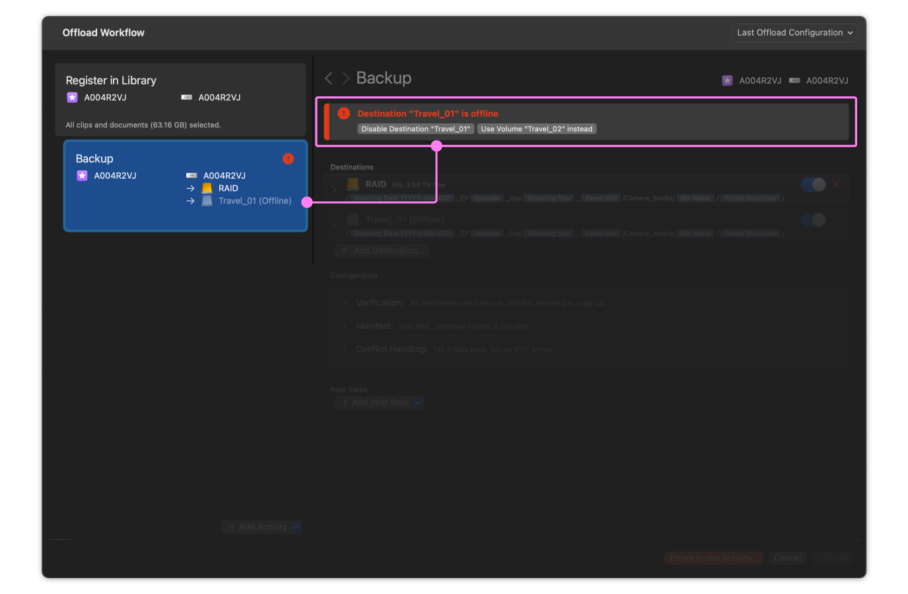The width and height of the screenshot is (908, 594).
Task: Click the Crew Unit token in Travel_01 path
Action: [601, 234]
